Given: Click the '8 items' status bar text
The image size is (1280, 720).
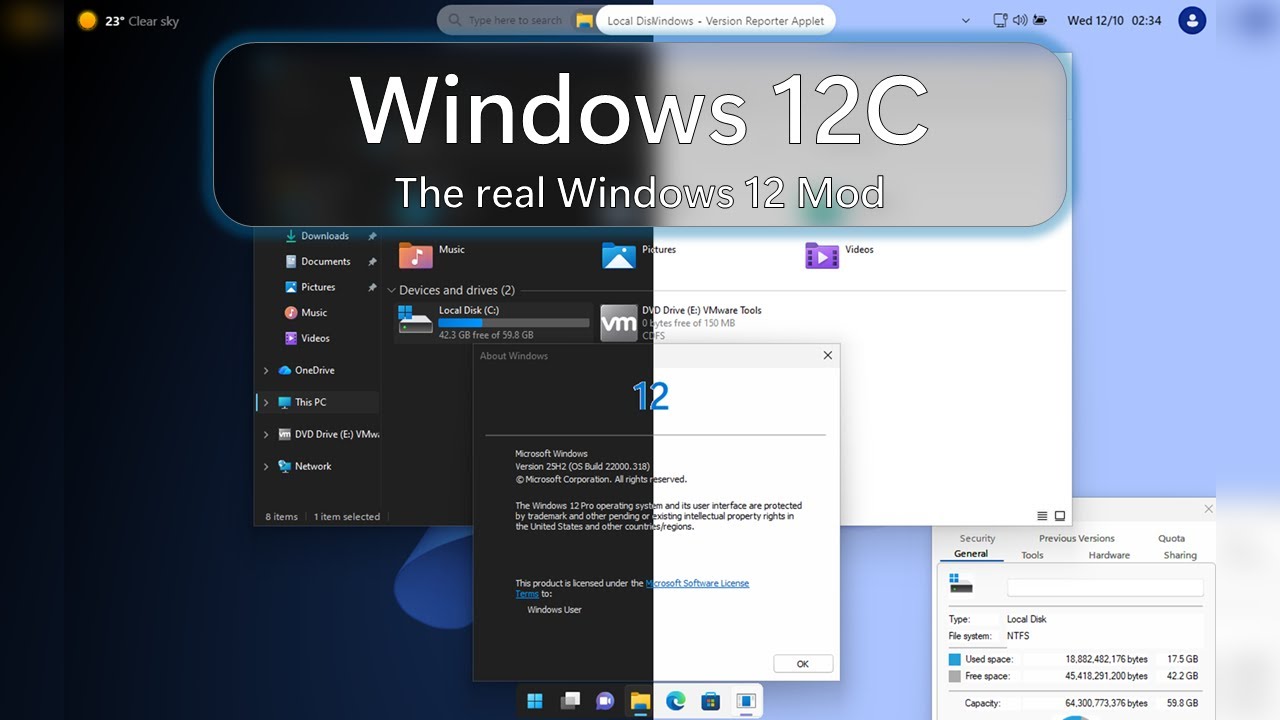Looking at the screenshot, I should coord(281,517).
